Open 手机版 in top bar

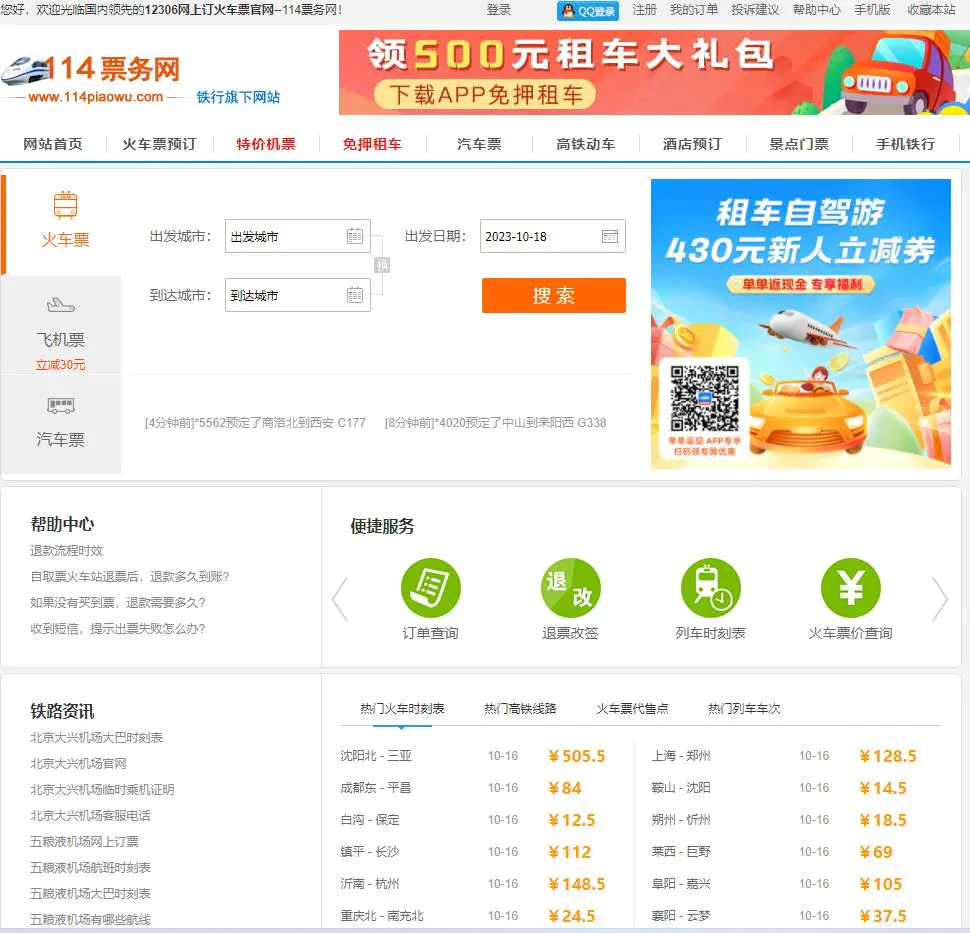[x=872, y=10]
